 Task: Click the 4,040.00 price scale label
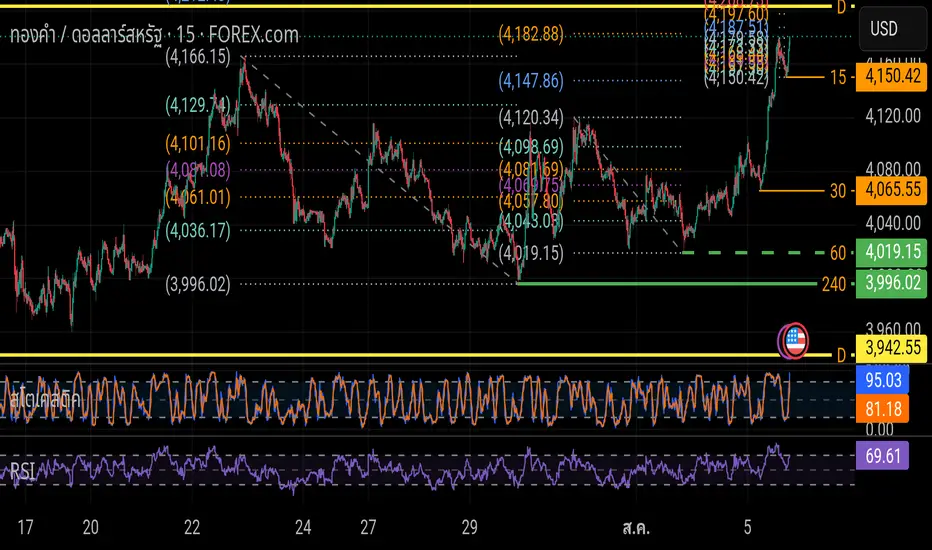pyautogui.click(x=893, y=224)
